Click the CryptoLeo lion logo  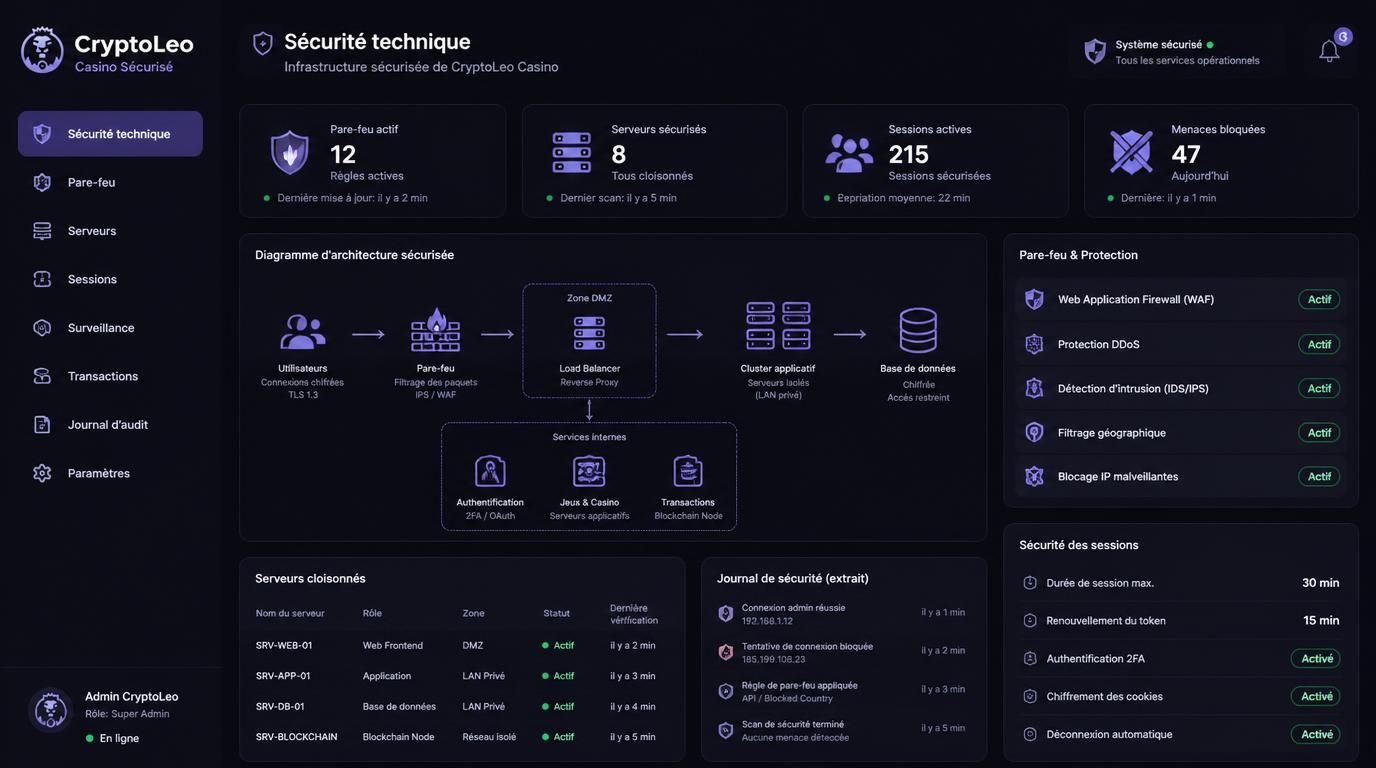point(42,50)
